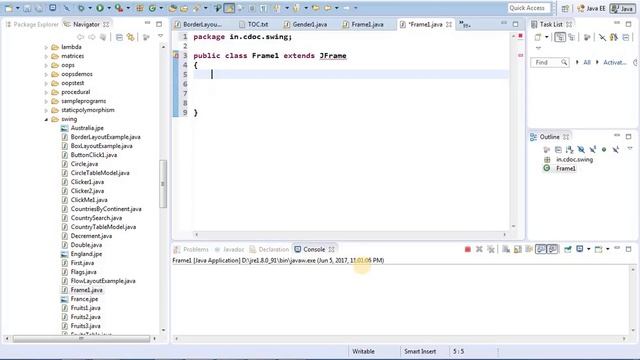Toggle Scheduled view in Task List
640x360 pixels.
tap(571, 38)
